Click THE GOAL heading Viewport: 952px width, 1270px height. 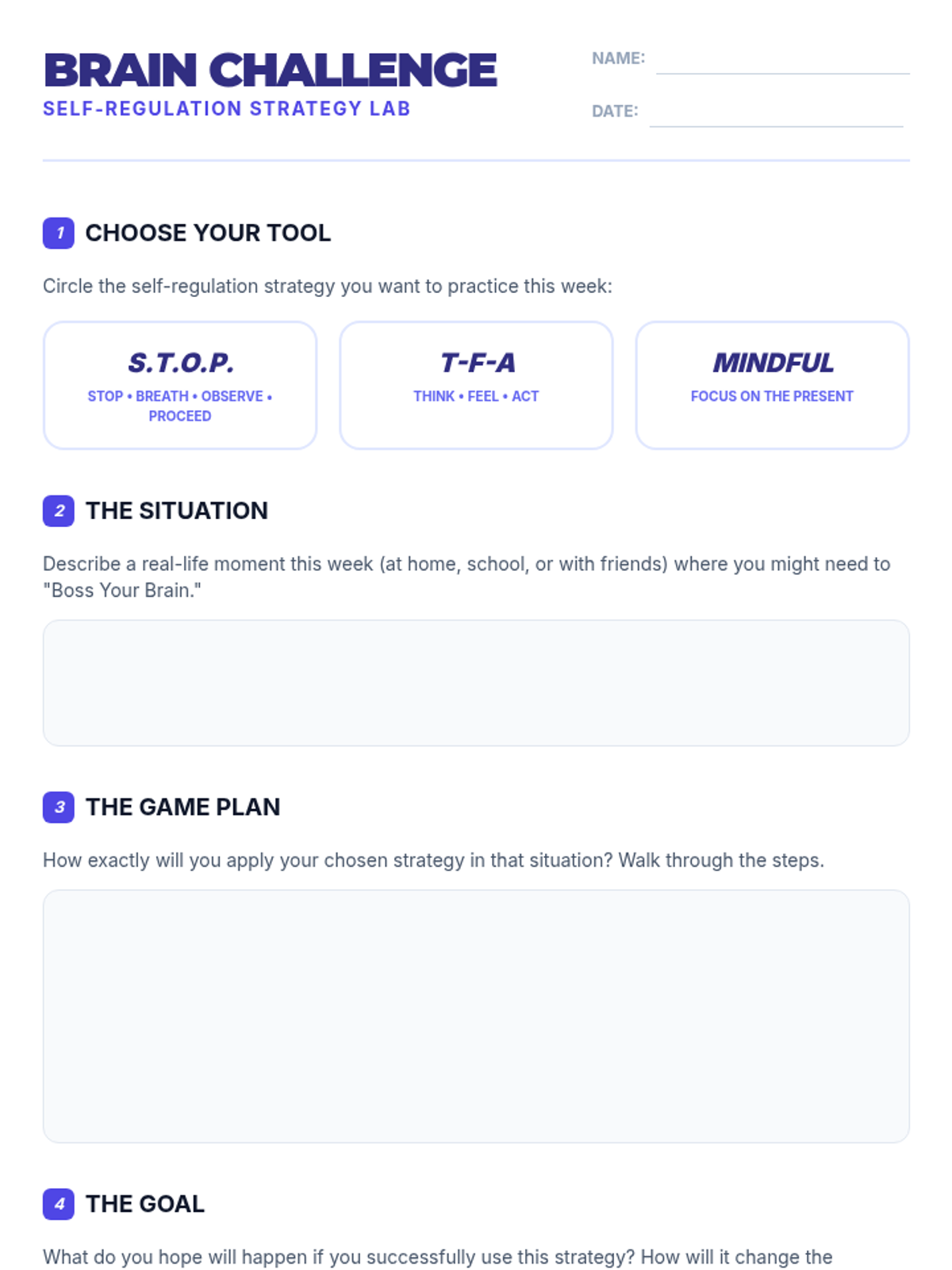tap(145, 1204)
